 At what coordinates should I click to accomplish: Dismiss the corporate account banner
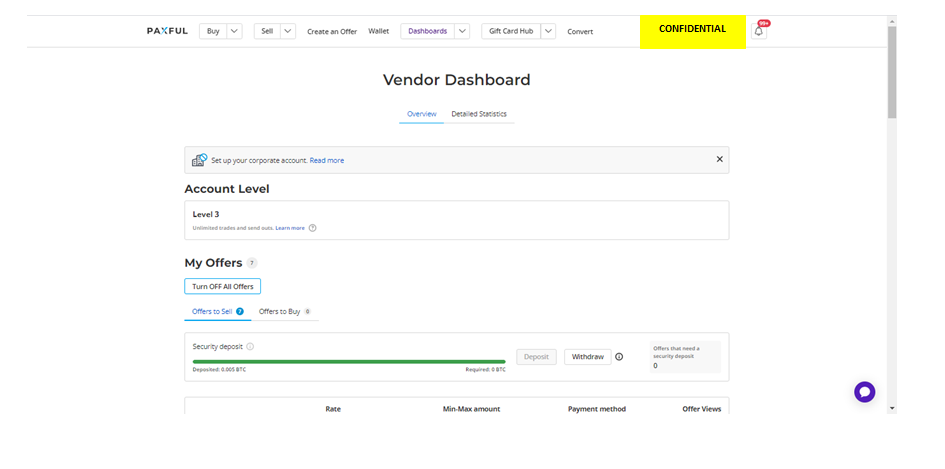[x=719, y=159]
